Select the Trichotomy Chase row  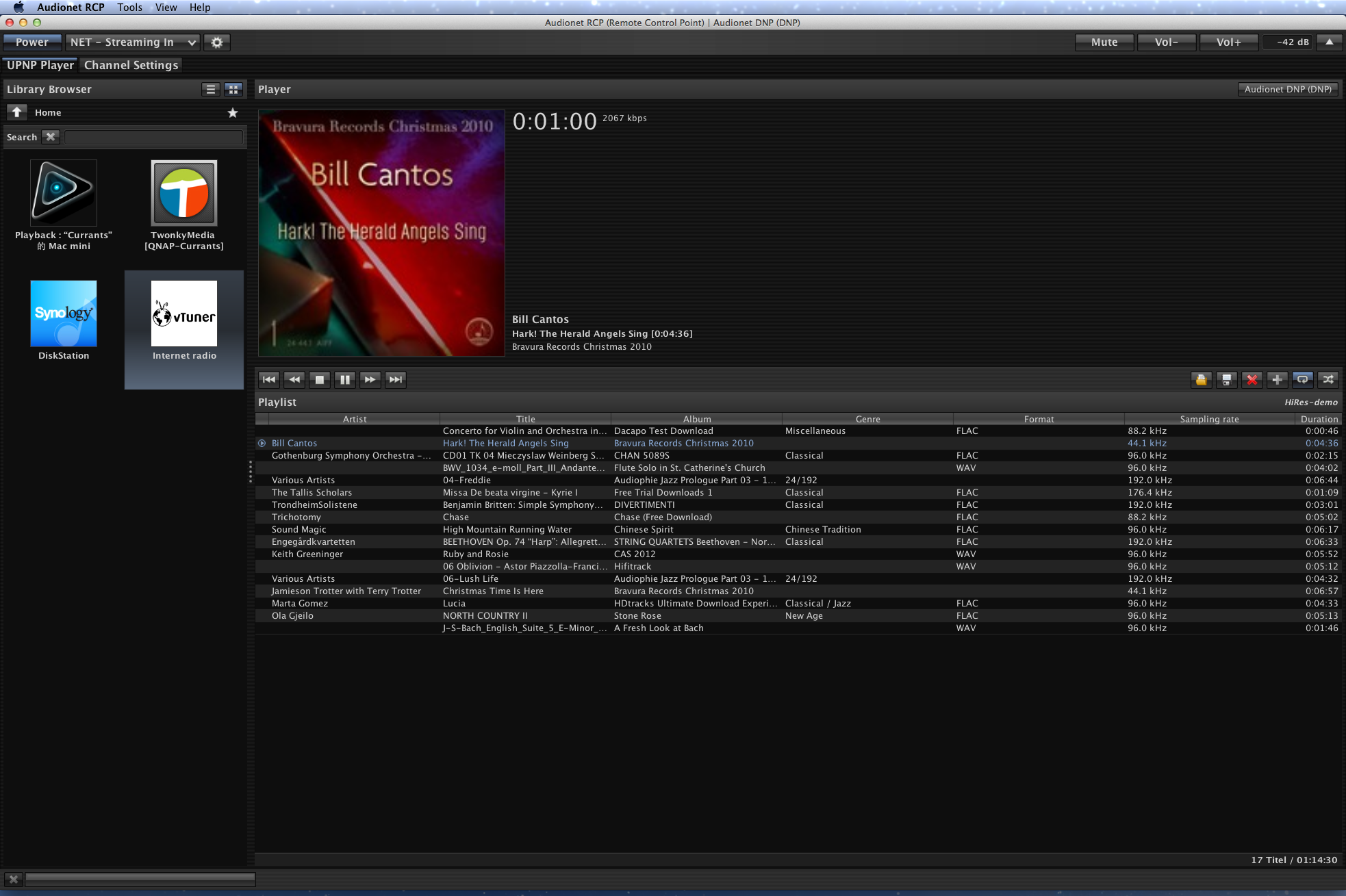798,517
